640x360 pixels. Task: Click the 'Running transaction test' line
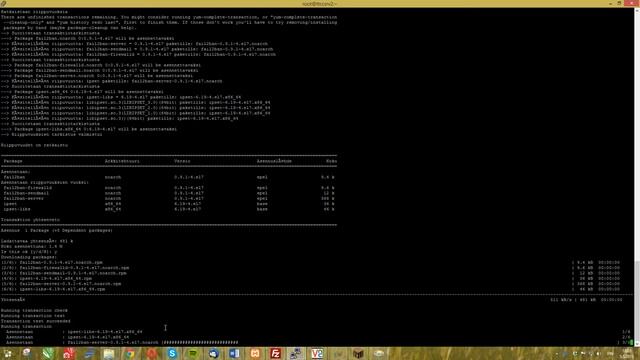point(33,316)
